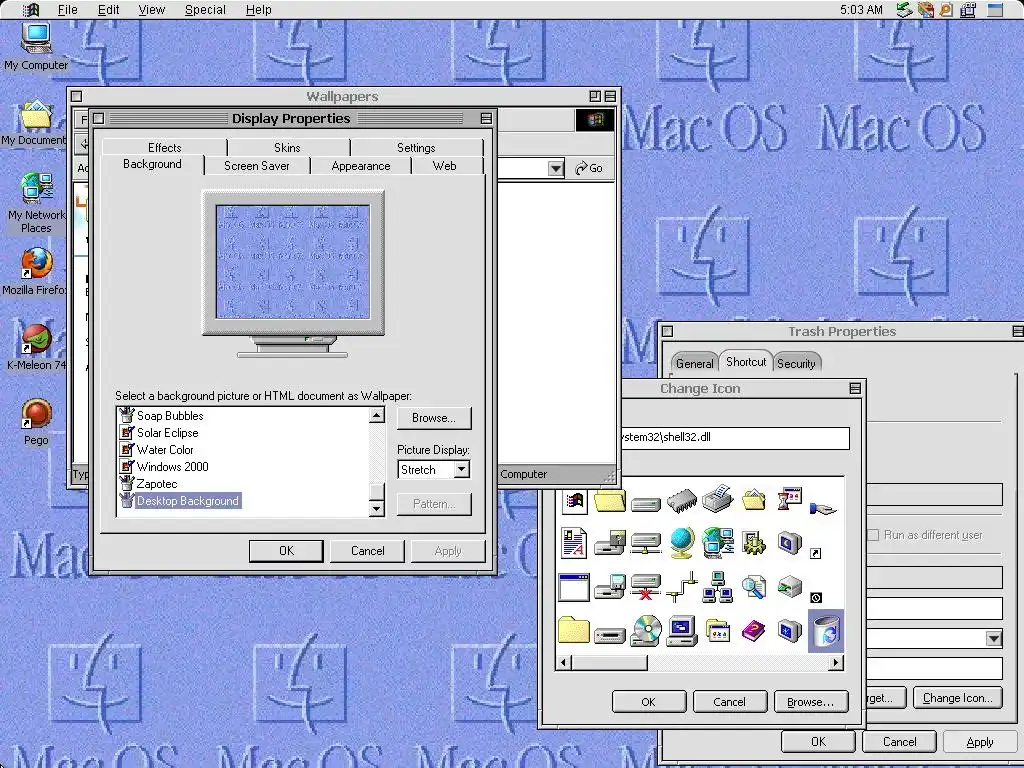Click Browse in Change Icon dialog
The width and height of the screenshot is (1024, 768).
[810, 702]
